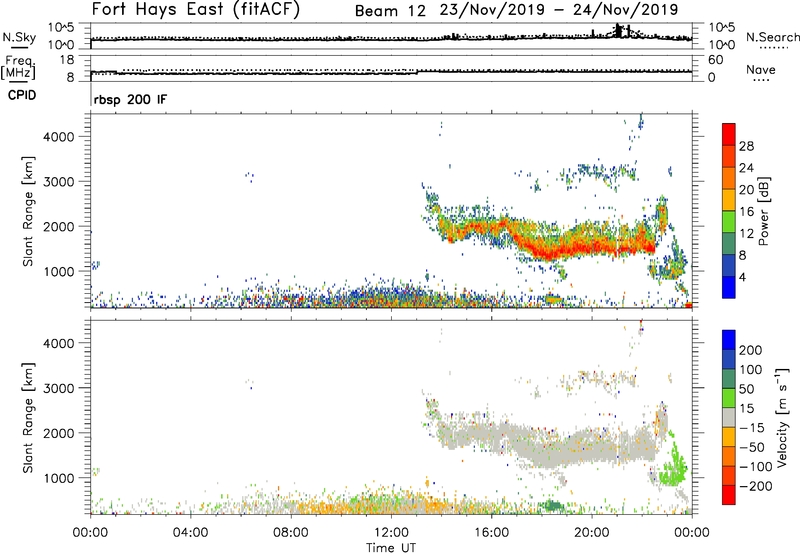Click the 'Fort Hays East (fitACF)' plot title
This screenshot has height=554, width=800.
pyautogui.click(x=195, y=10)
